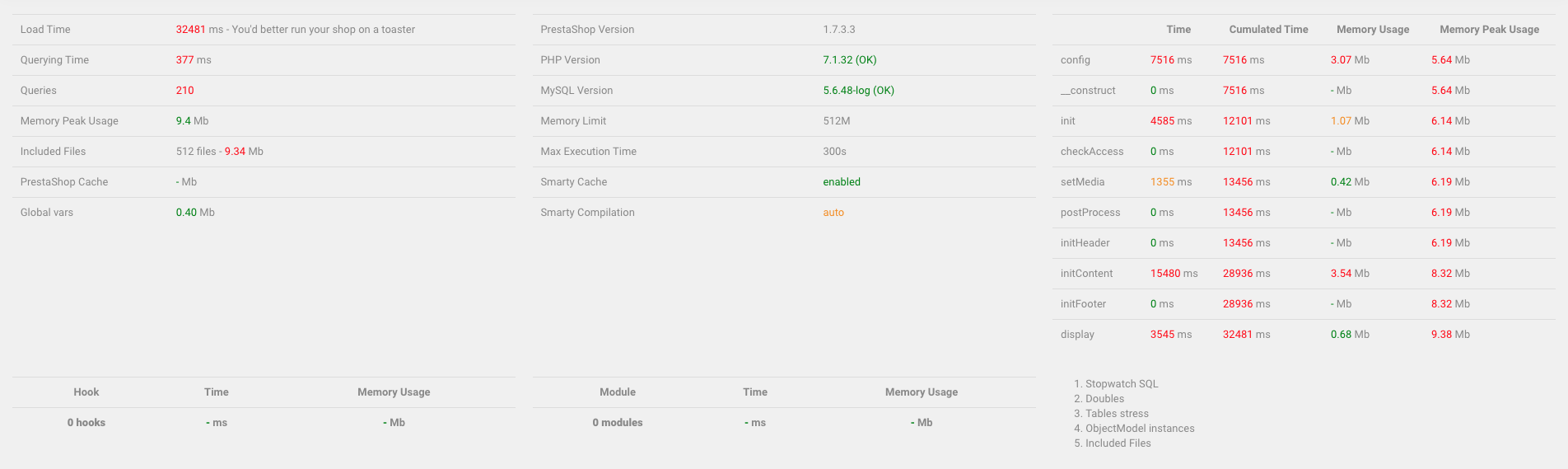Select the Memory Peak Usage column header

click(1489, 30)
